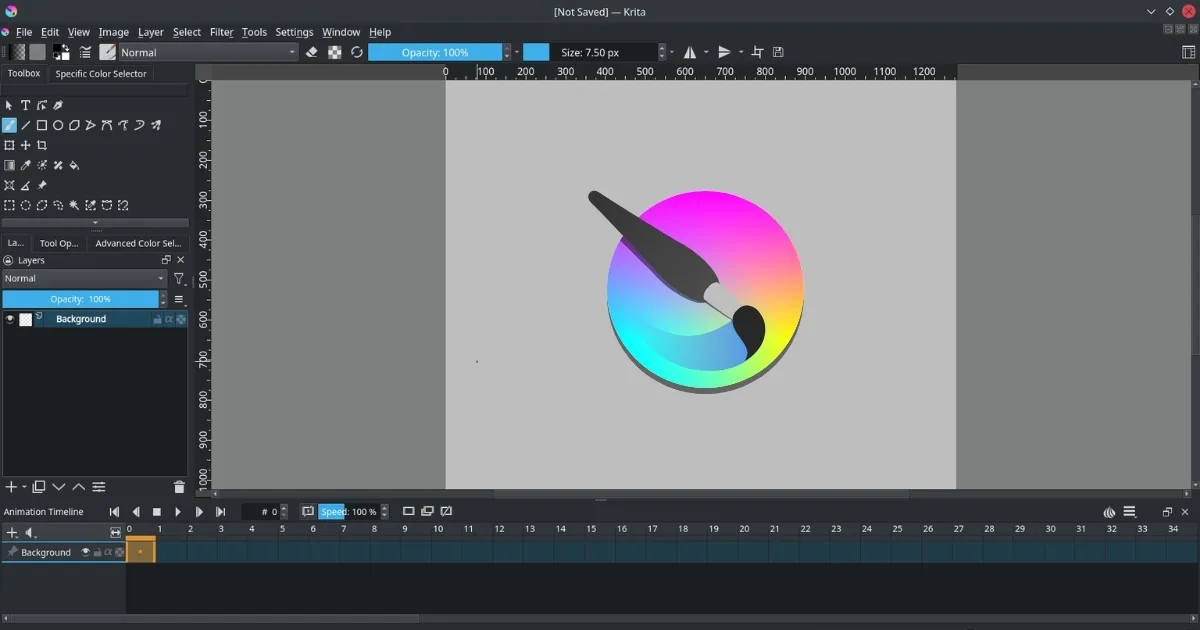Viewport: 1200px width, 630px height.
Task: Open the Filter menu
Action: pos(221,32)
